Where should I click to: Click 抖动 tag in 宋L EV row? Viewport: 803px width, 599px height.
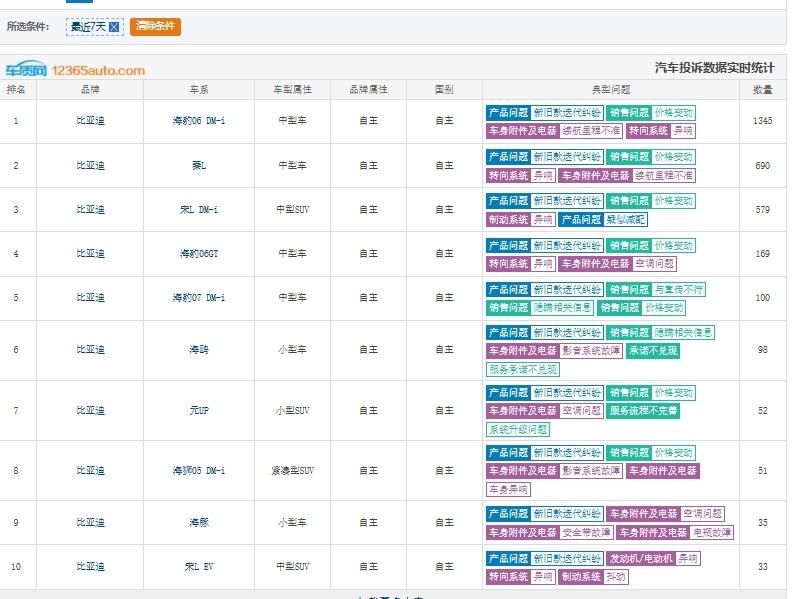(616, 577)
